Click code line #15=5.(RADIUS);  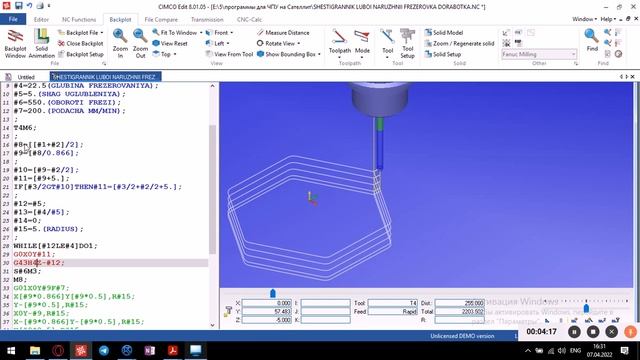tap(49, 229)
